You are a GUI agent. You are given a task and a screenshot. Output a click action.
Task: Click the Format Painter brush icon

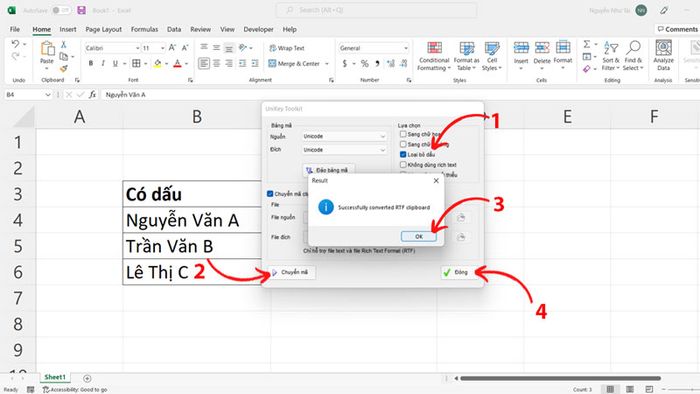click(64, 68)
